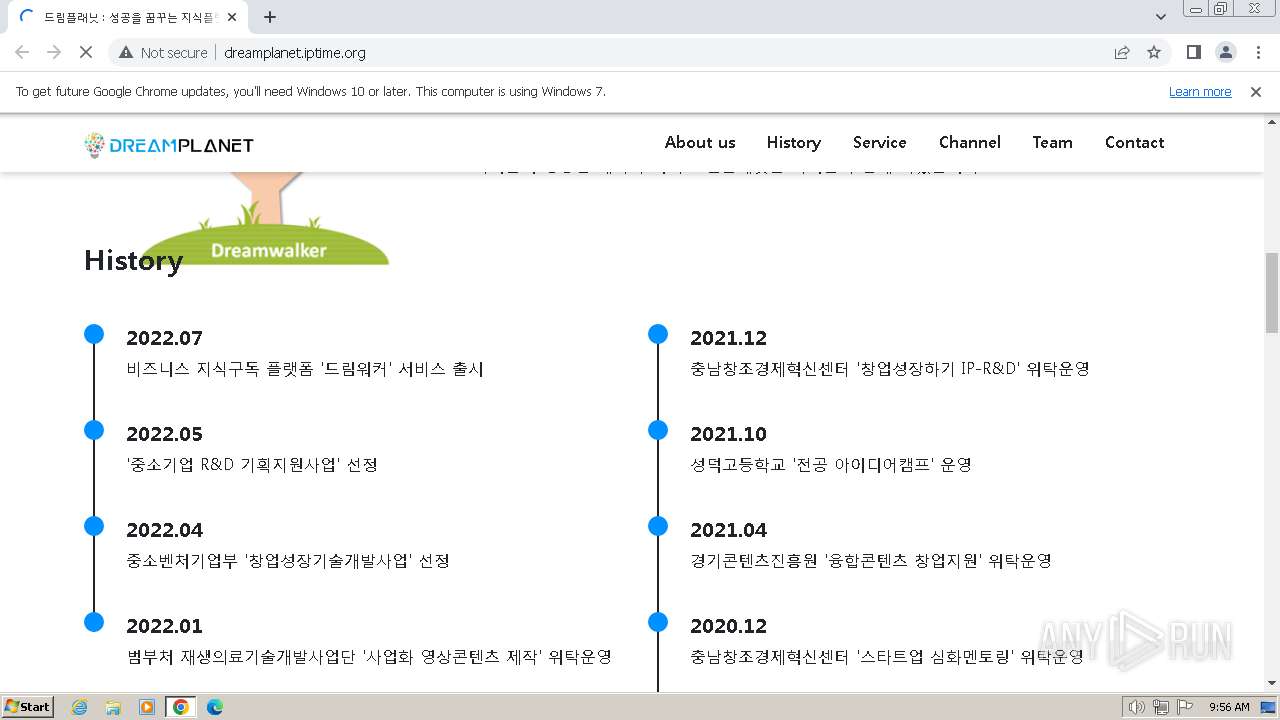Screen dimensions: 1280x720
Task: Click the 2021.12 timeline dot
Action: [x=658, y=334]
